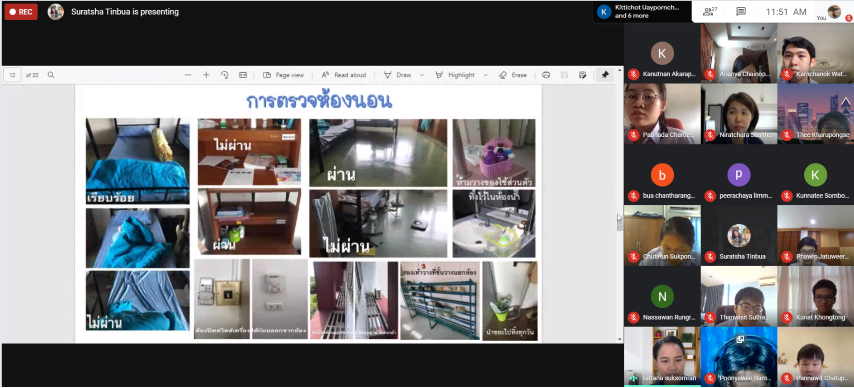Viewport: 854px width, 388px height.
Task: Click the Read aloud option
Action: [344, 75]
